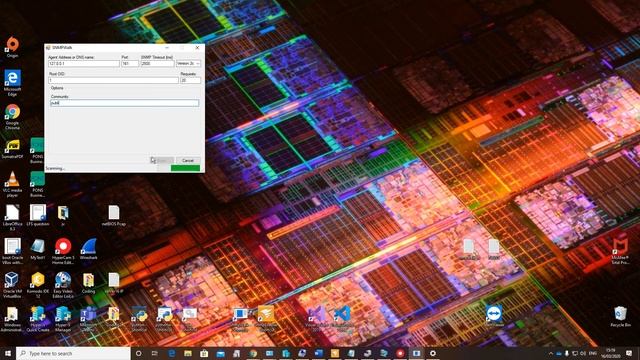Click the taskbar search box
Image resolution: width=640 pixels, height=360 pixels.
73,353
